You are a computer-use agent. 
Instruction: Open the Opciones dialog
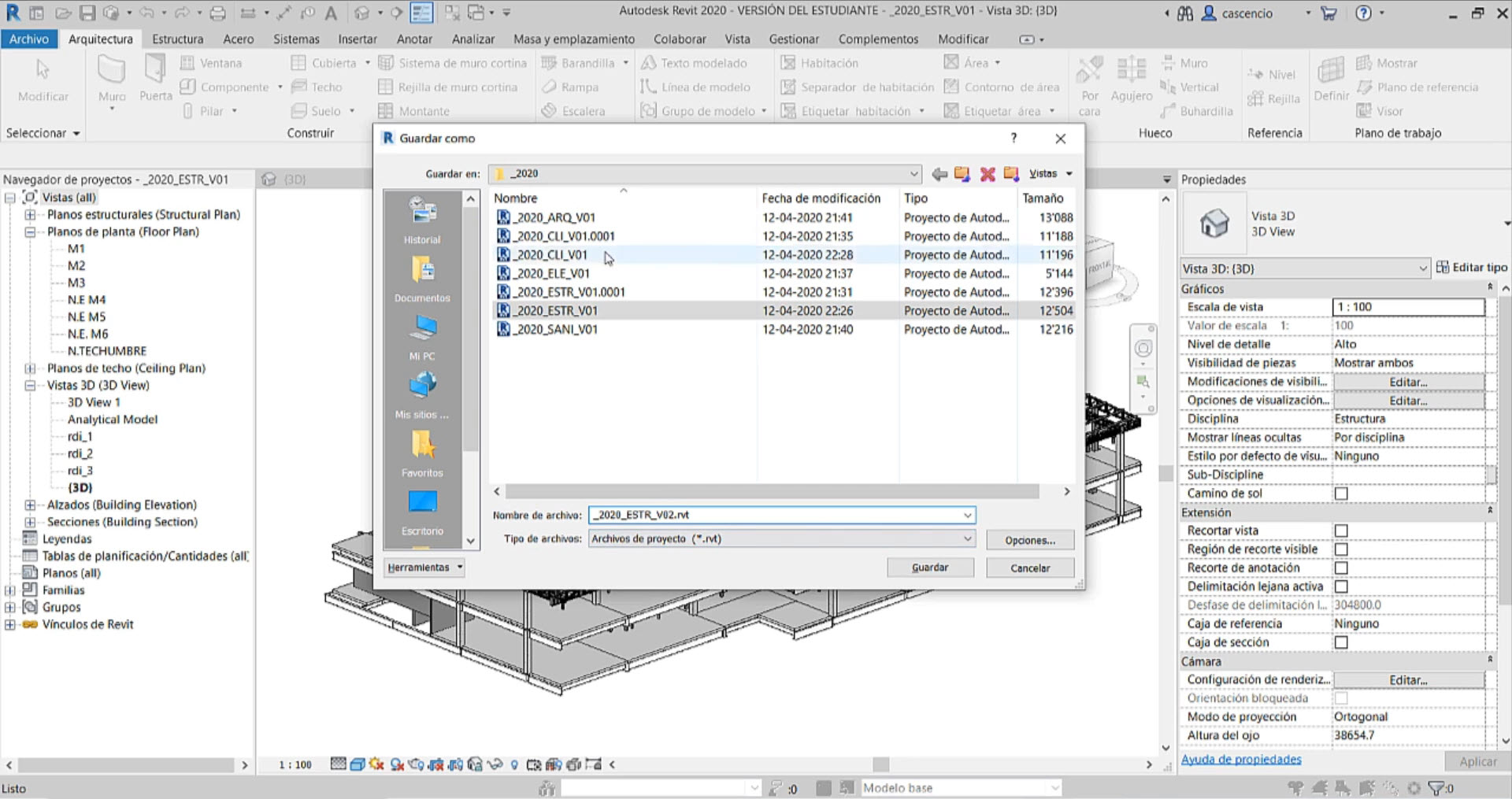[1029, 540]
